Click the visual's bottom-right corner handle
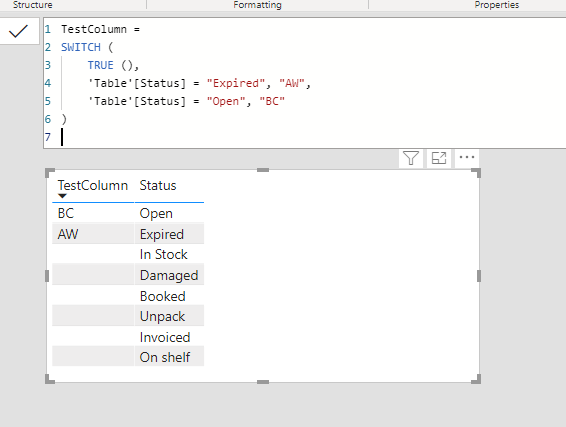566x427 pixels. coord(476,379)
